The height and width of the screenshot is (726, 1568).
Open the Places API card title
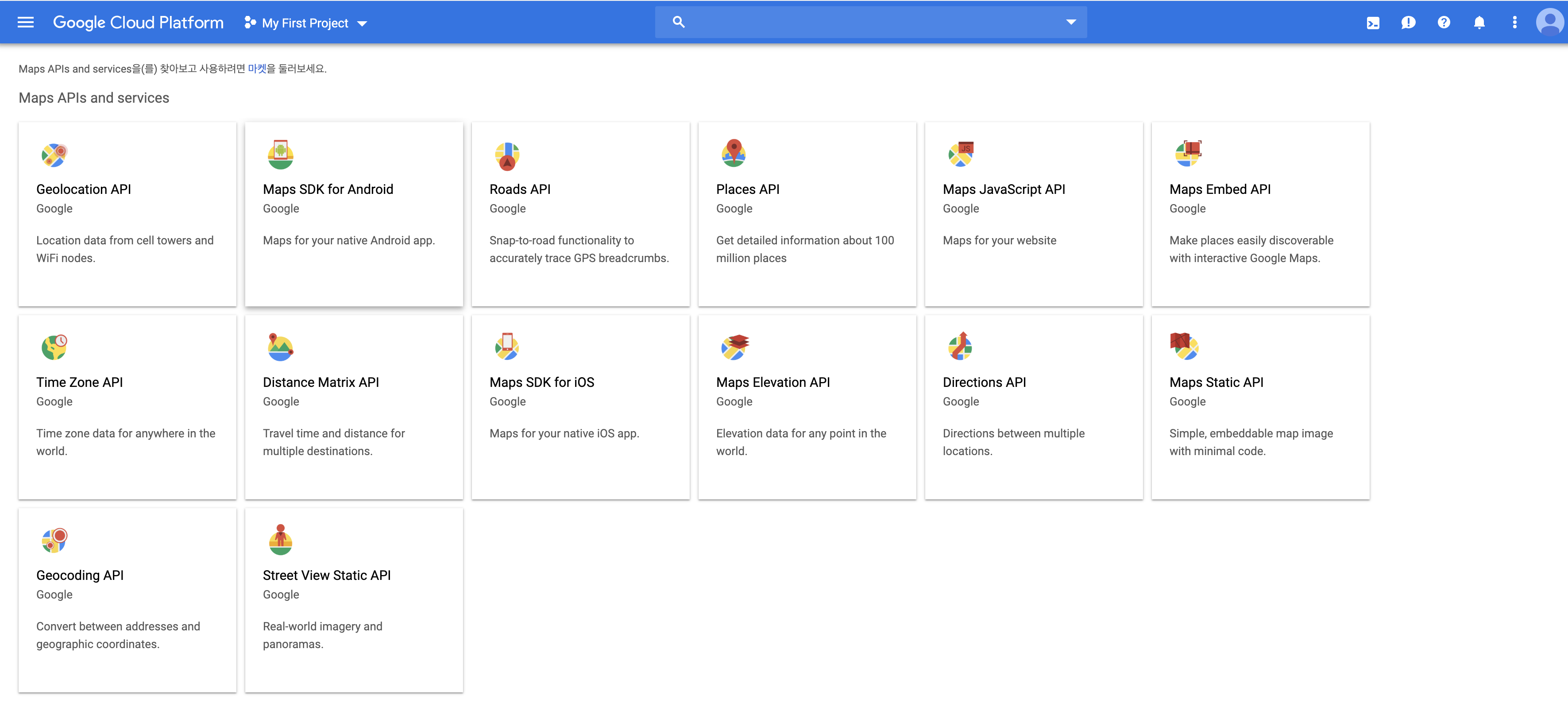coord(747,189)
